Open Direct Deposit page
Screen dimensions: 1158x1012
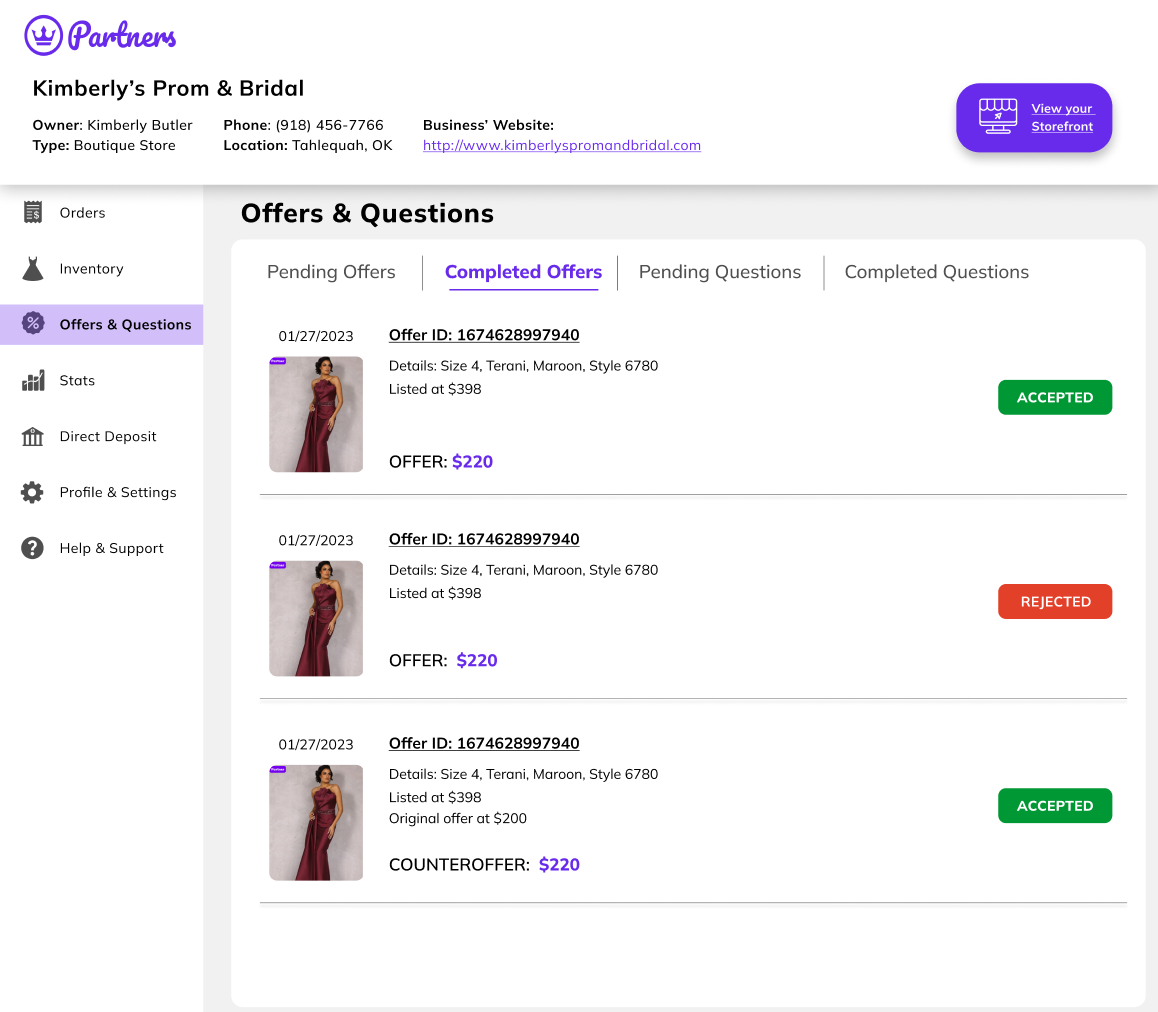[108, 437]
